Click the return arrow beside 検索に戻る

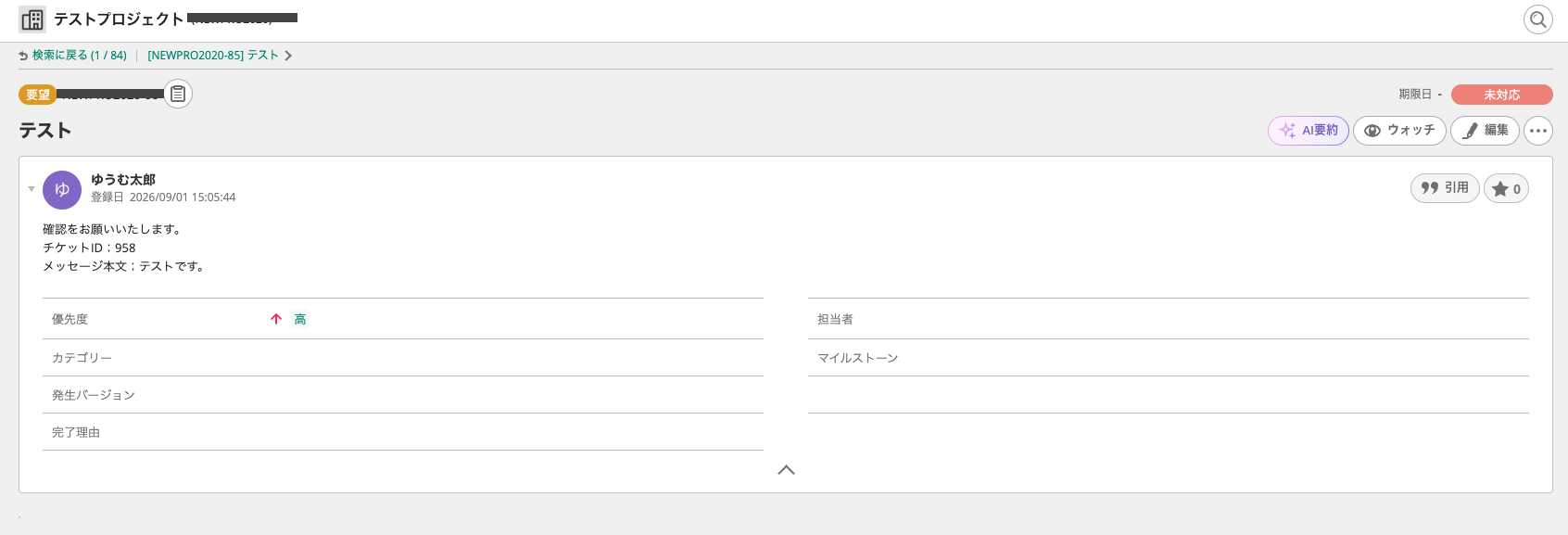23,56
